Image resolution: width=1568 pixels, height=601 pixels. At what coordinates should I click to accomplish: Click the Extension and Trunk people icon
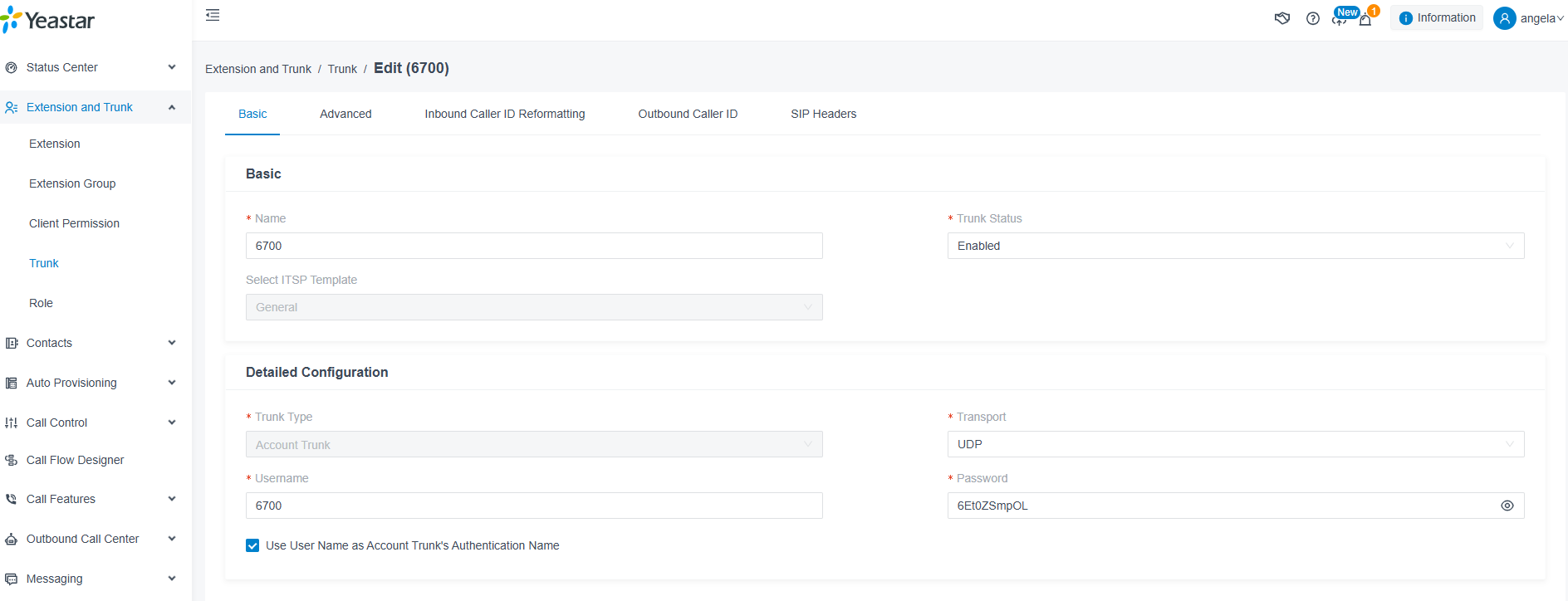tap(11, 107)
